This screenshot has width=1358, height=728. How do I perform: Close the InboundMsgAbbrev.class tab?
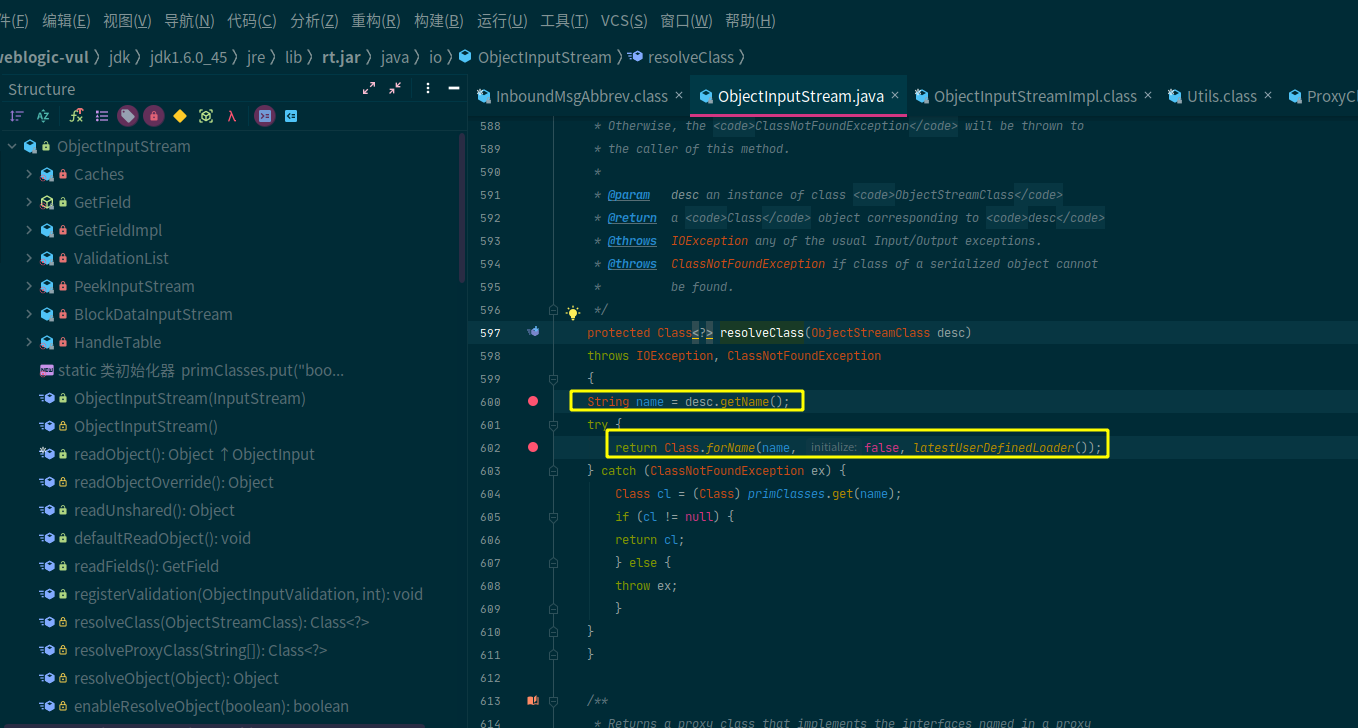[x=679, y=96]
